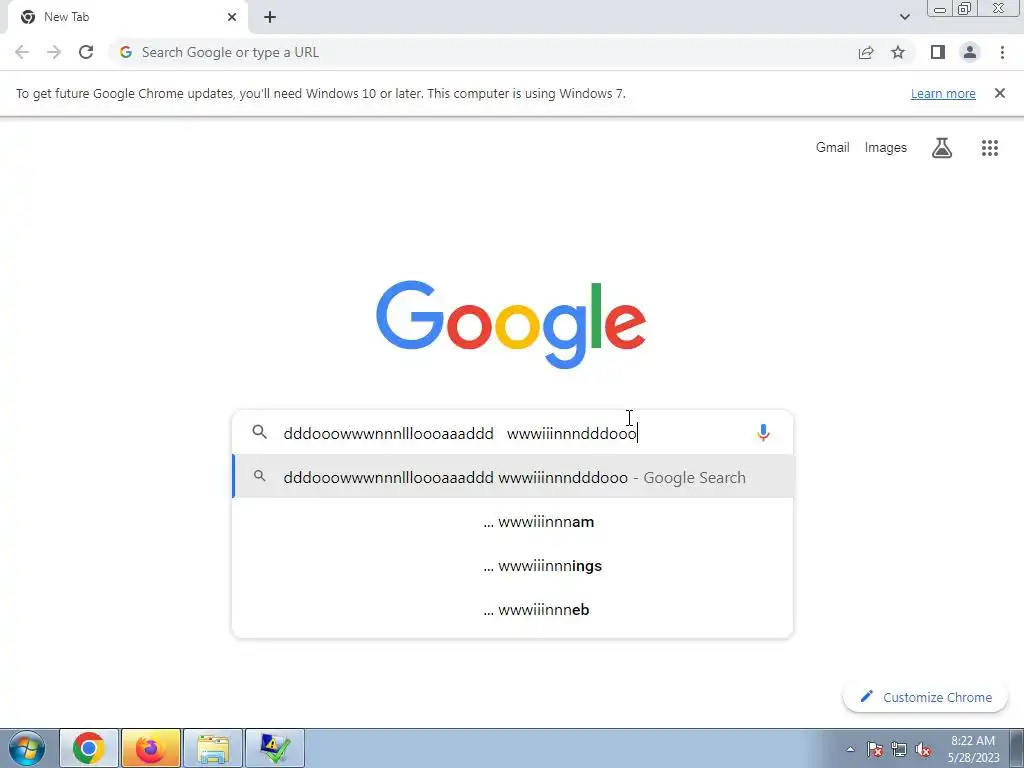Close the New Tab tab
Screen dimensions: 1024x768
click(232, 17)
